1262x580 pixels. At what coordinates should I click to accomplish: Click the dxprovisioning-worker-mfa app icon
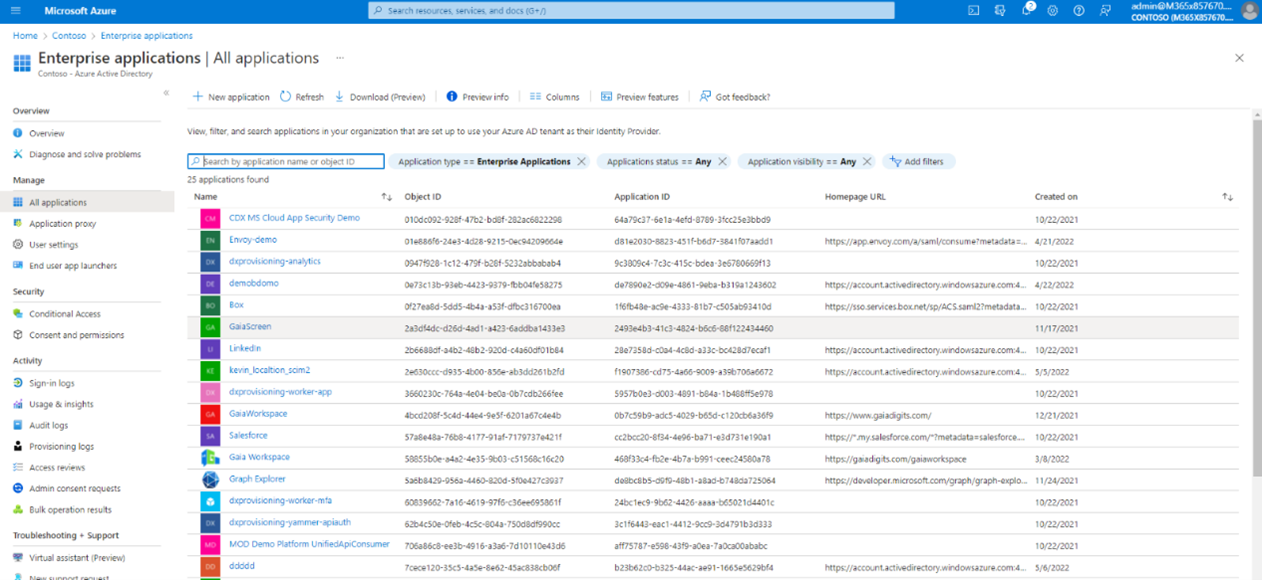[x=210, y=501]
